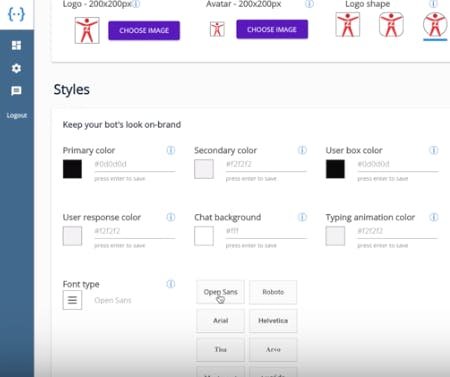Open the Typing animation color swatch
450x377 pixels.
(335, 236)
